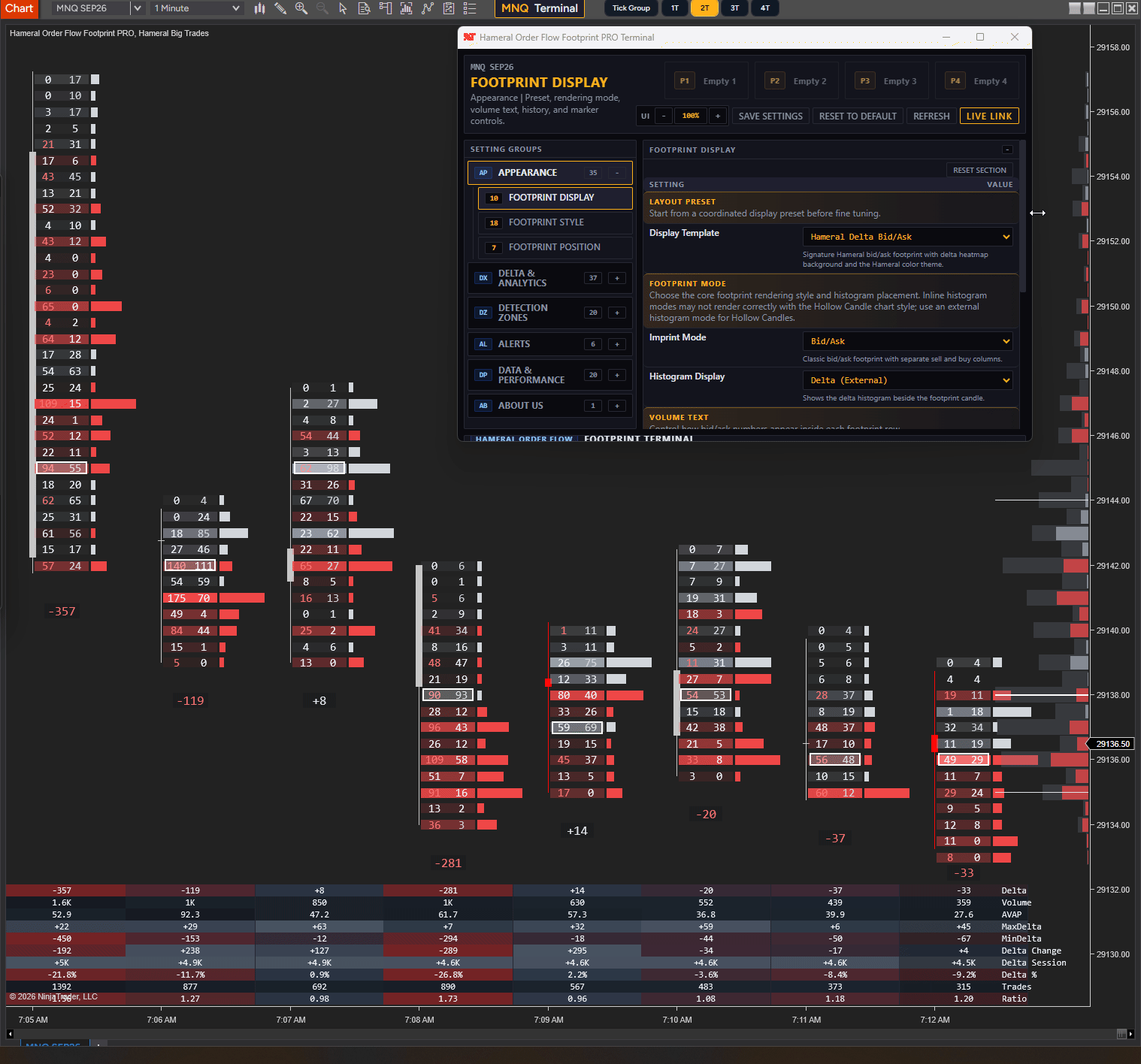Select the 1T tick group option
Screen dimensions: 1141x1064
[x=675, y=8]
